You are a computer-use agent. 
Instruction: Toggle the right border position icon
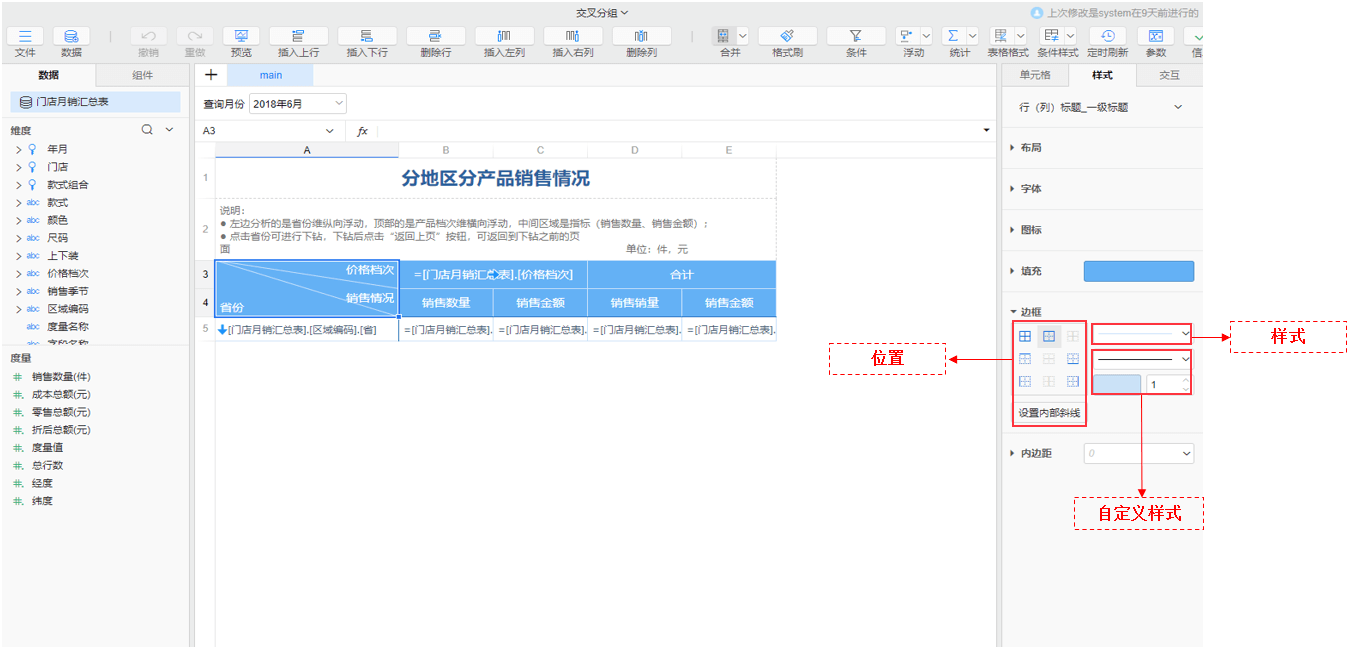(x=1073, y=359)
